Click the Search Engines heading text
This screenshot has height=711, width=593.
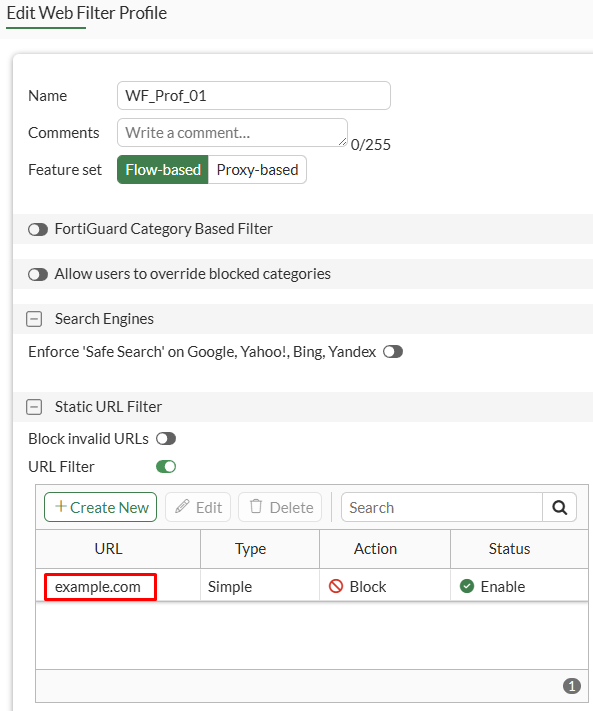click(104, 319)
